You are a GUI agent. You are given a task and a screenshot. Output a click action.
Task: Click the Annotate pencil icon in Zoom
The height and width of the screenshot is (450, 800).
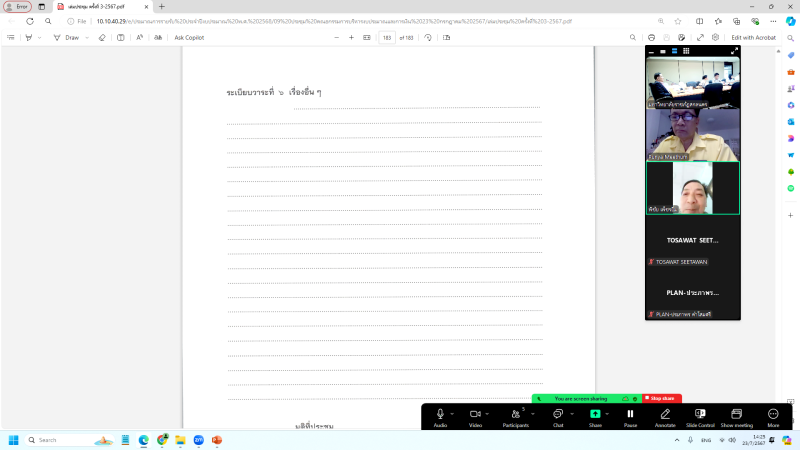click(665, 414)
